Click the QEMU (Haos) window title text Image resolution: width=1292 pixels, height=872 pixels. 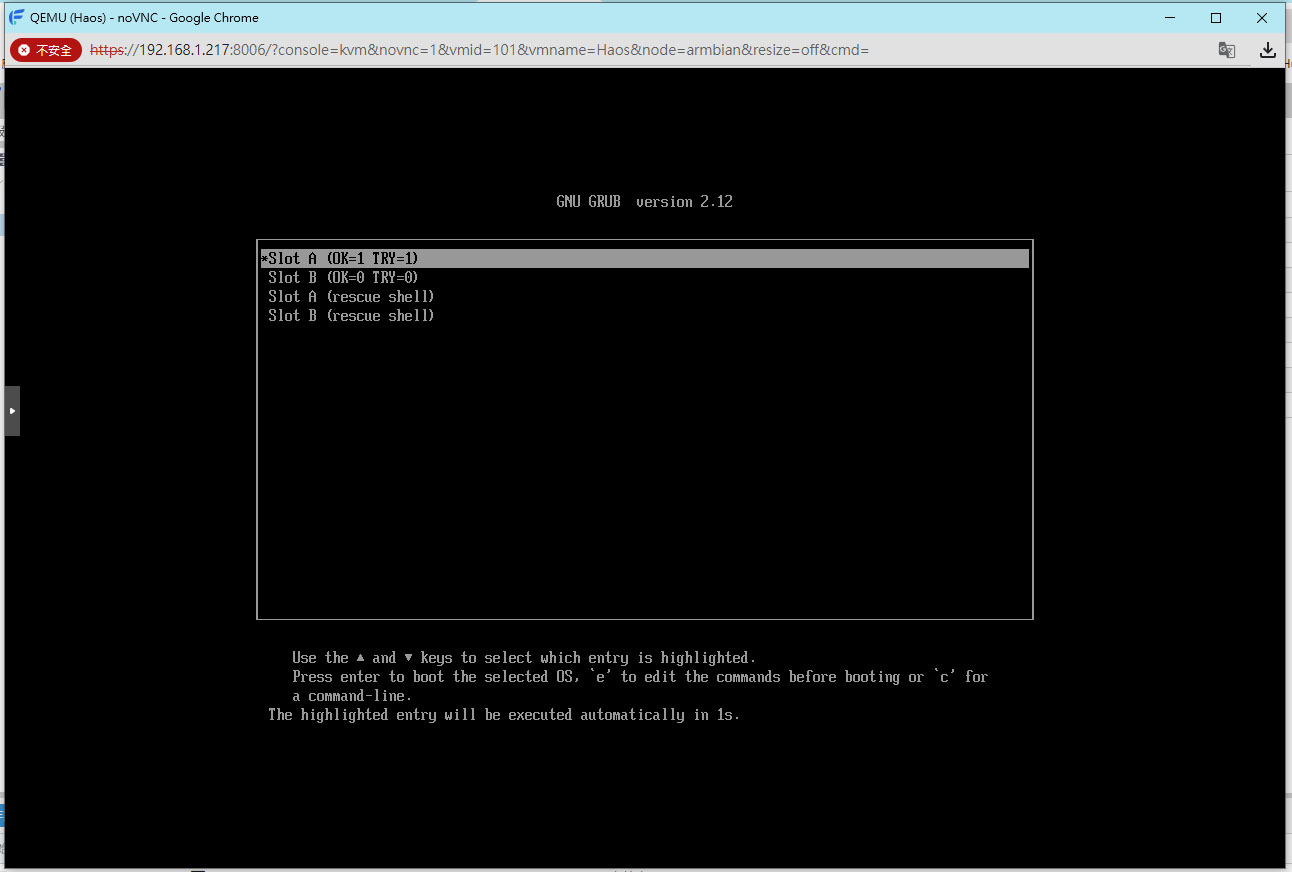coord(144,17)
